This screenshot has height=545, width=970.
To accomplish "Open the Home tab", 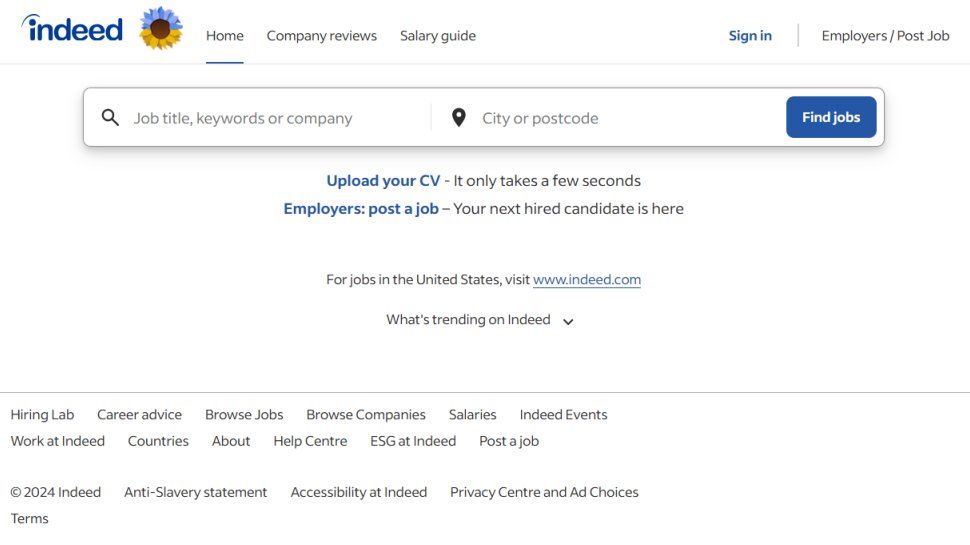I will (225, 36).
